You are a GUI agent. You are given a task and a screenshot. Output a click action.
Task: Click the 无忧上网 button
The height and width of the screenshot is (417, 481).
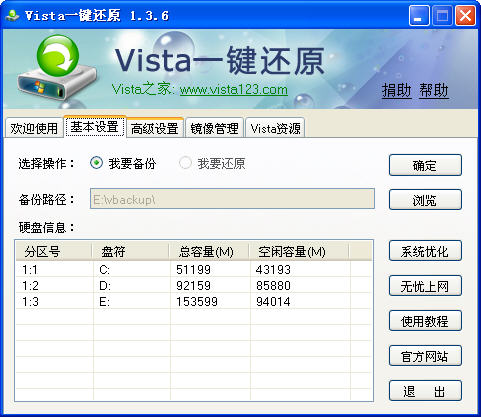coord(425,286)
